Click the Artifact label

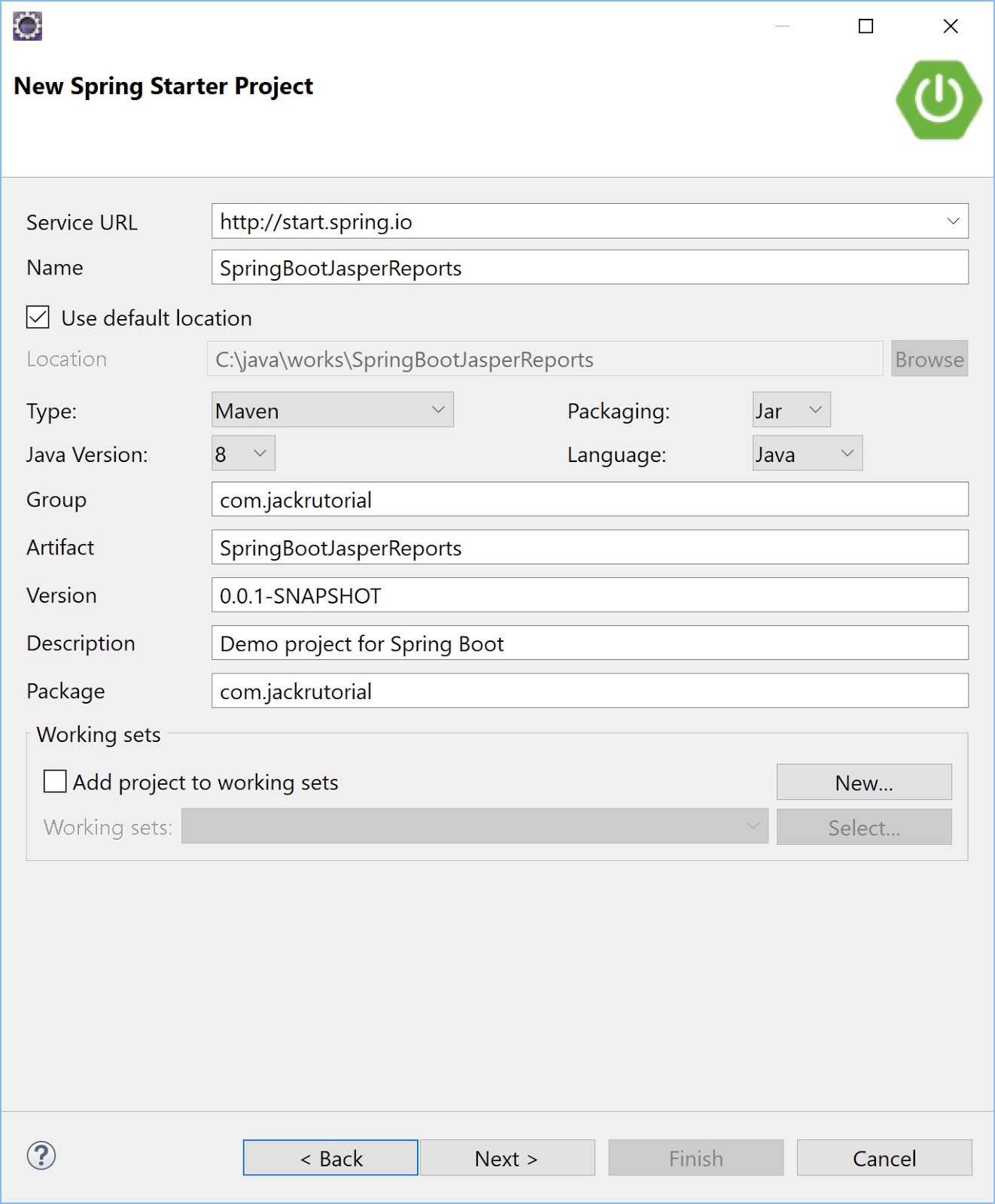tap(60, 547)
